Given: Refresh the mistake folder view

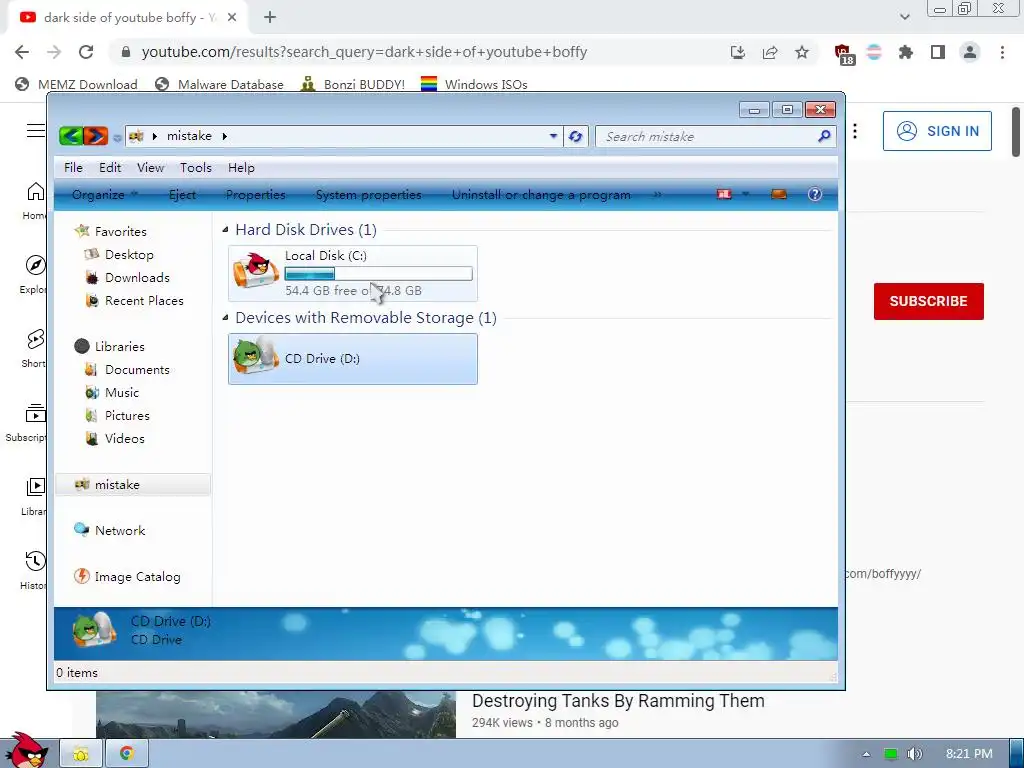Looking at the screenshot, I should pyautogui.click(x=575, y=136).
